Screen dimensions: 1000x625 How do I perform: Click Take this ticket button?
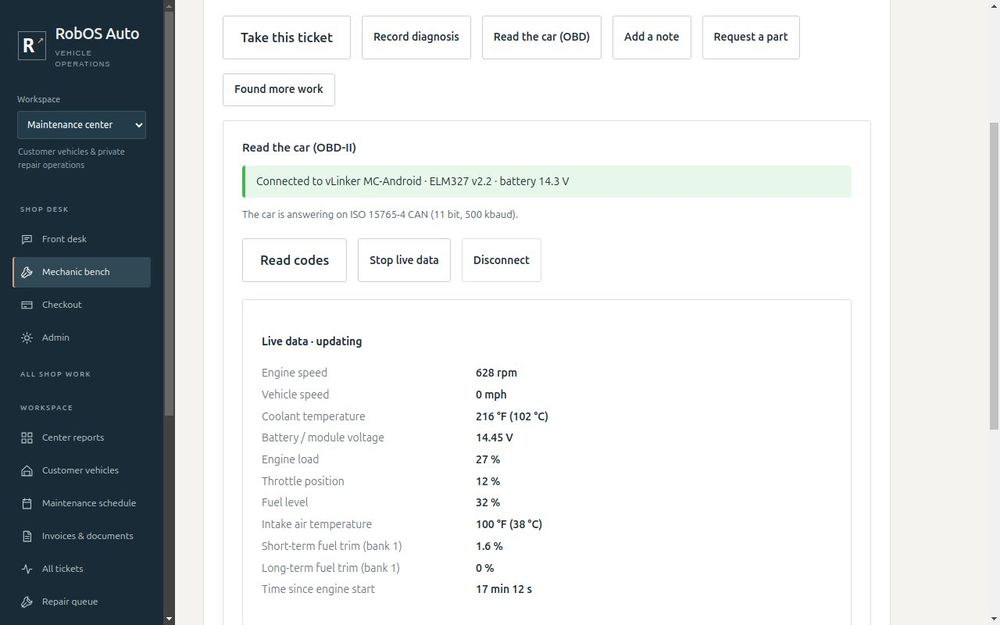(286, 38)
